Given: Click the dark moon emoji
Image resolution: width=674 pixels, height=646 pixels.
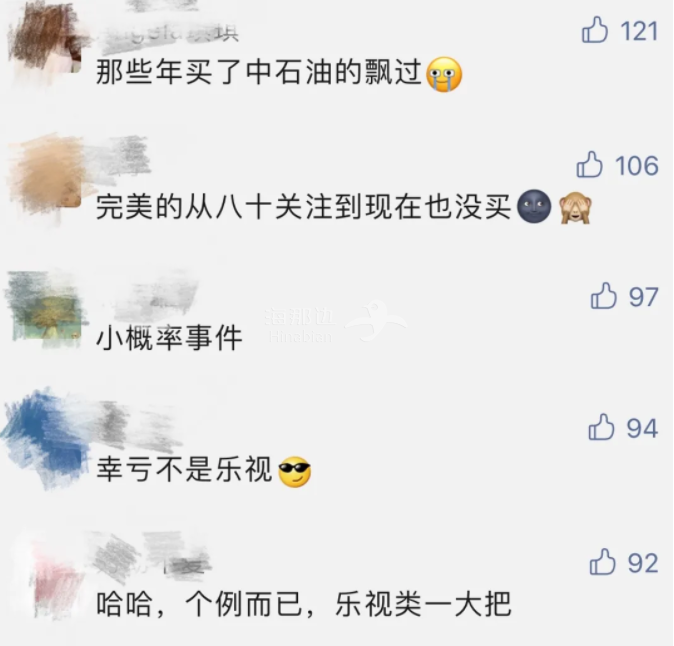Looking at the screenshot, I should pyautogui.click(x=534, y=206).
